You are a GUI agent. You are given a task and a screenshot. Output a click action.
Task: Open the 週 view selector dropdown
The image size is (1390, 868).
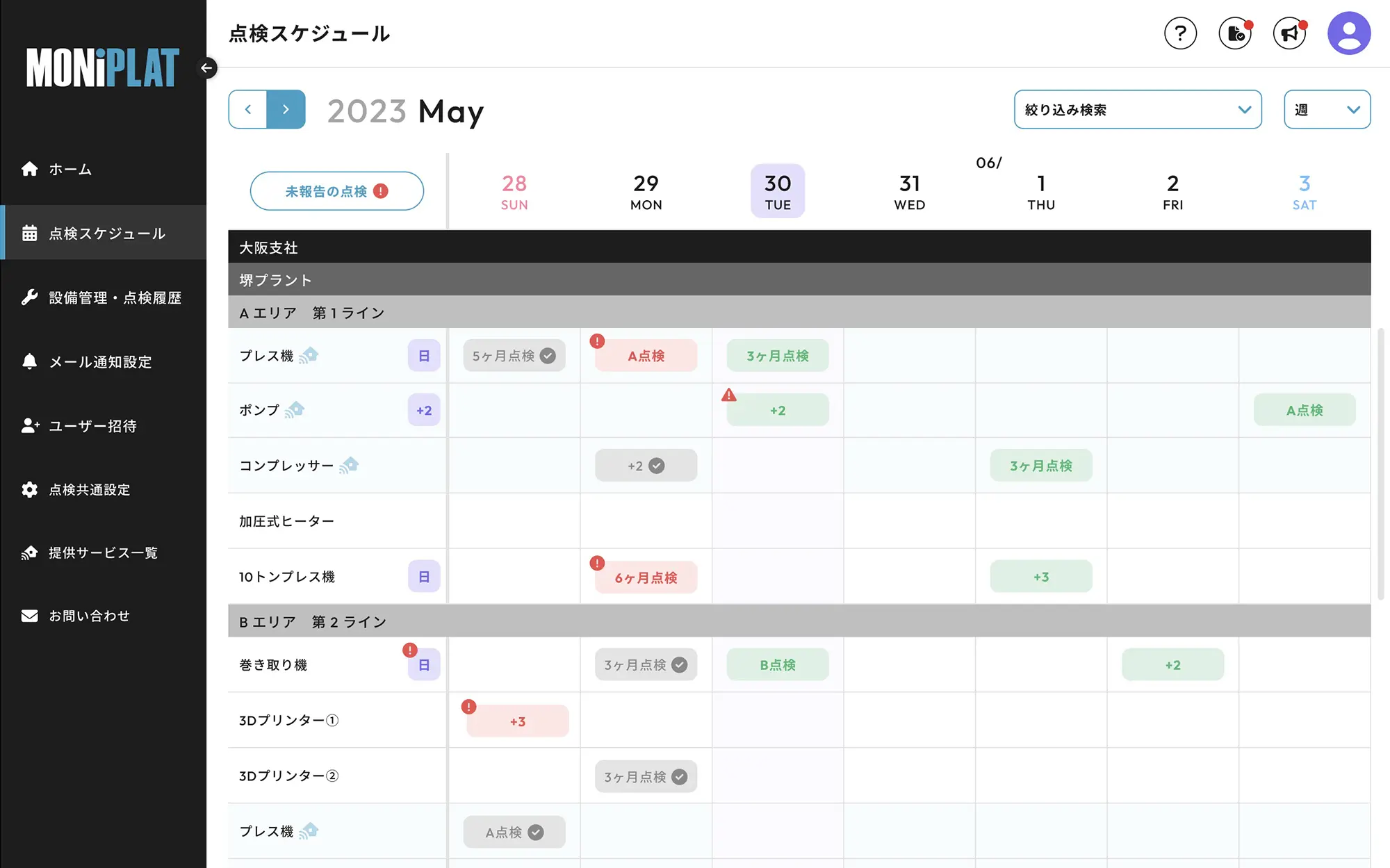(1326, 109)
